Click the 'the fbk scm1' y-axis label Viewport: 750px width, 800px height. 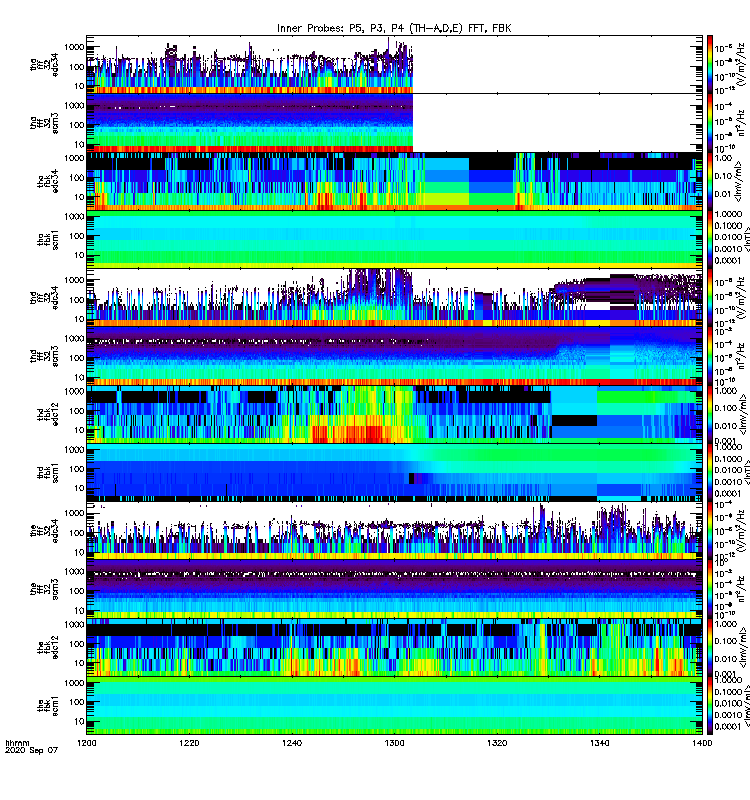(48, 706)
